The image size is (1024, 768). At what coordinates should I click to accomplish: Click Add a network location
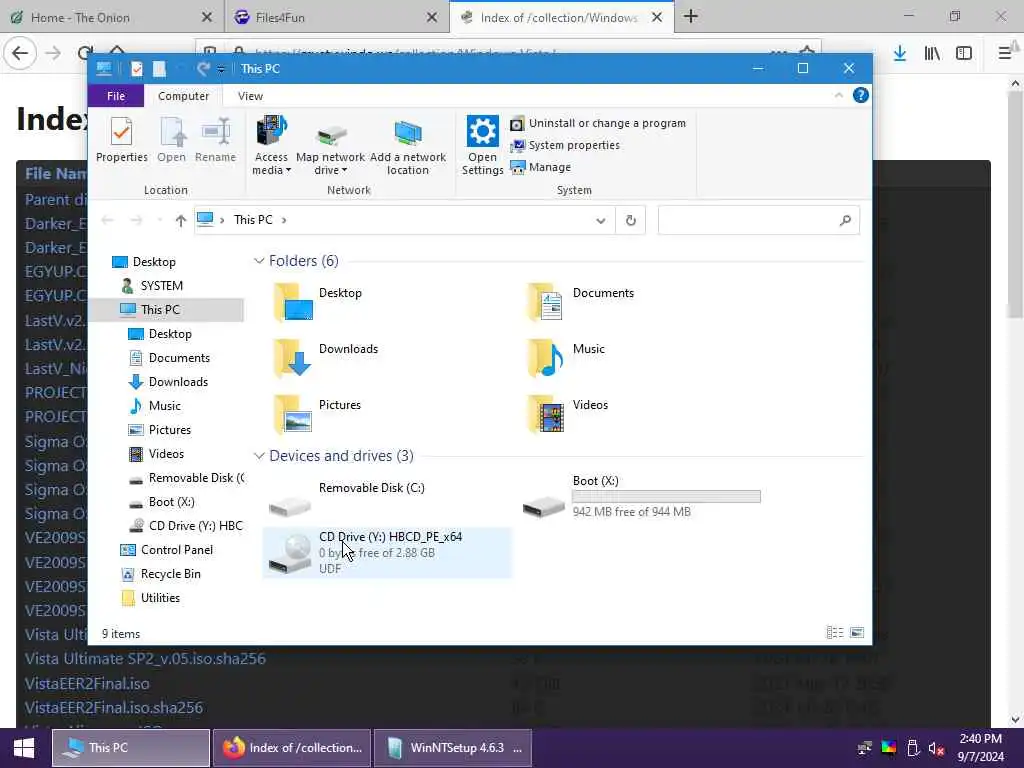pos(408,145)
